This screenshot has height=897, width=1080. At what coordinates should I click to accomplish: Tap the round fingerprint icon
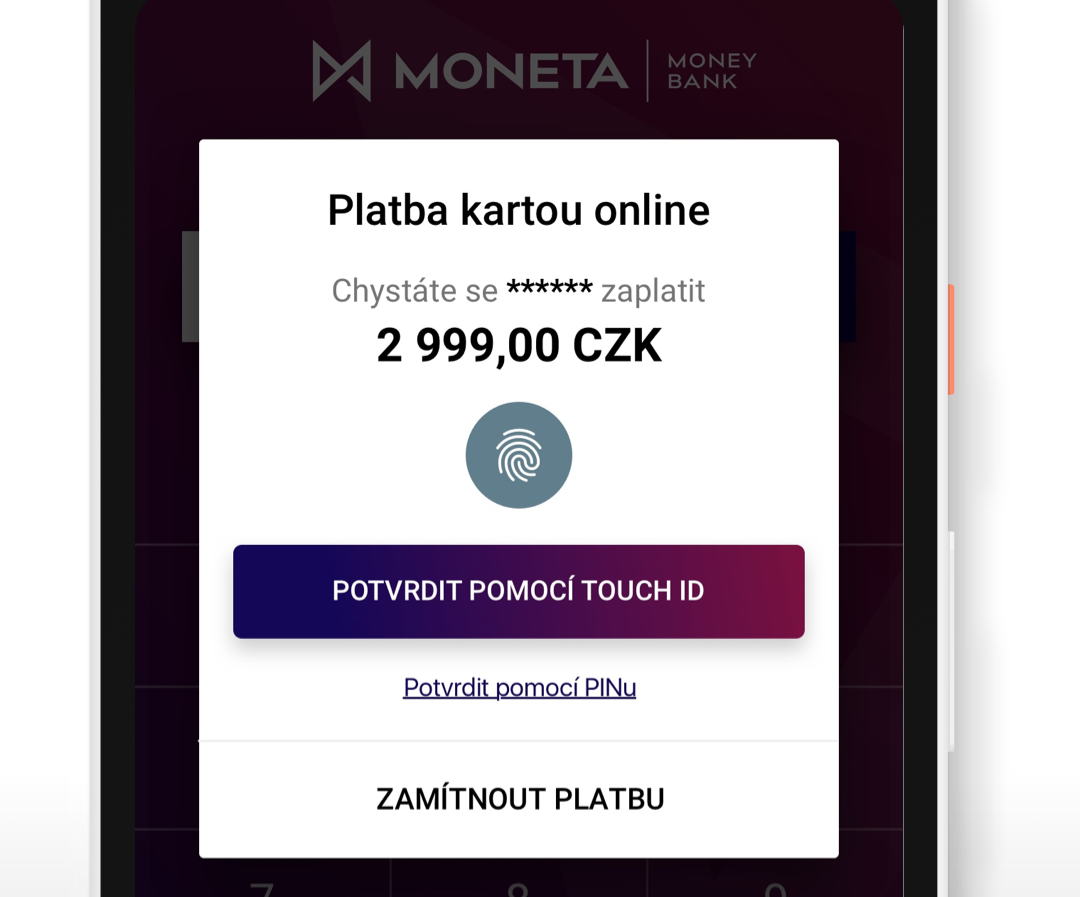(x=519, y=455)
